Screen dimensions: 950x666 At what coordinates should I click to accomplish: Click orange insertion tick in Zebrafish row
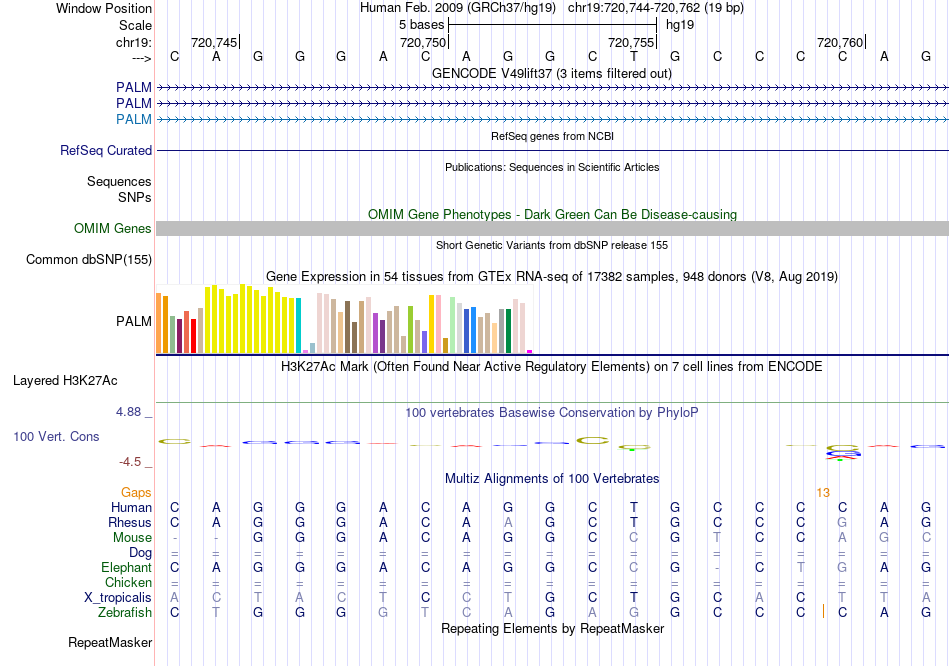click(823, 611)
